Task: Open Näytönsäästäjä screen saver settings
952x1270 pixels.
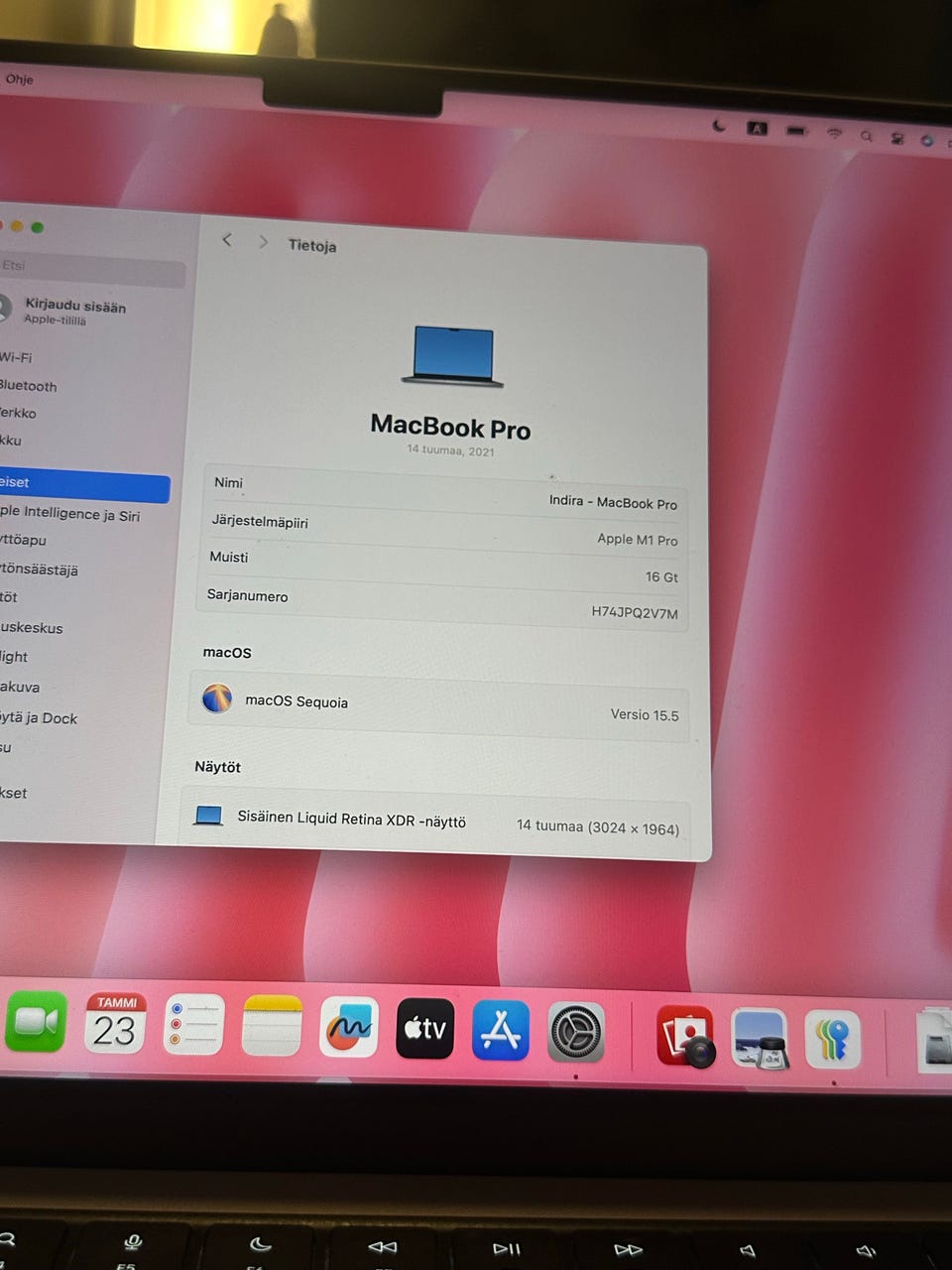Action: pyautogui.click(x=39, y=570)
